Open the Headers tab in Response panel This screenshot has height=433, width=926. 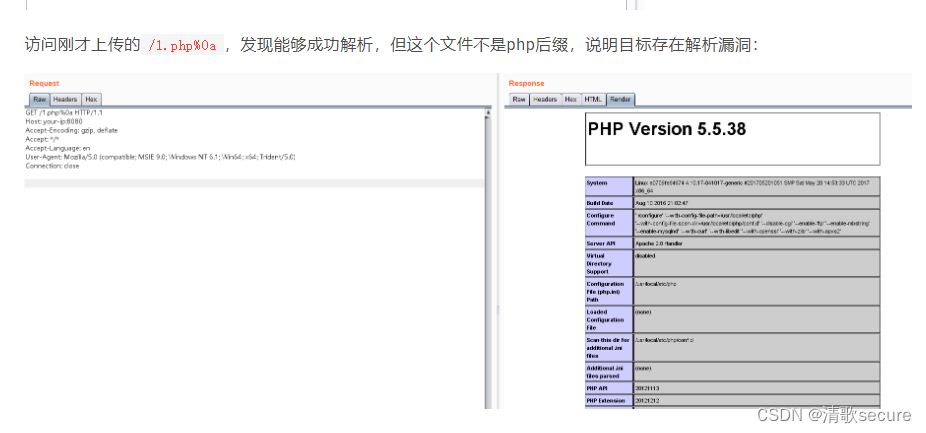point(544,99)
